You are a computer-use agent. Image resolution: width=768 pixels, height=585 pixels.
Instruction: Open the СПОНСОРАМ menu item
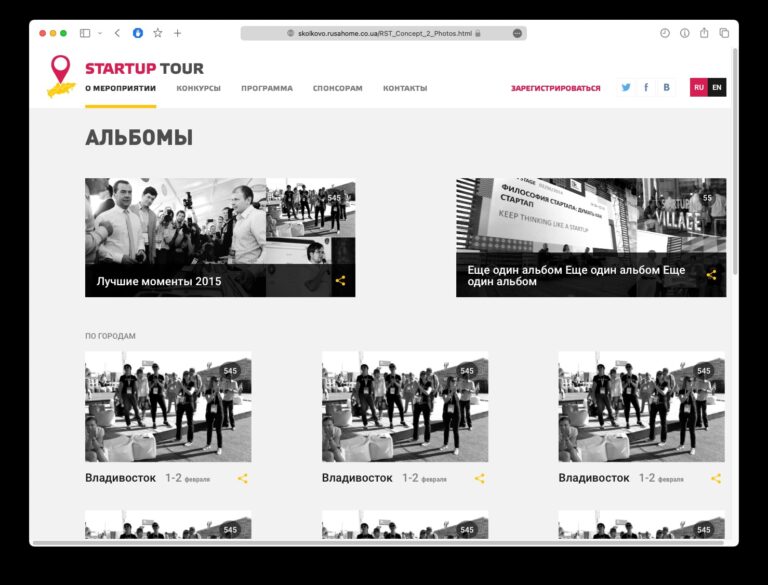click(337, 88)
